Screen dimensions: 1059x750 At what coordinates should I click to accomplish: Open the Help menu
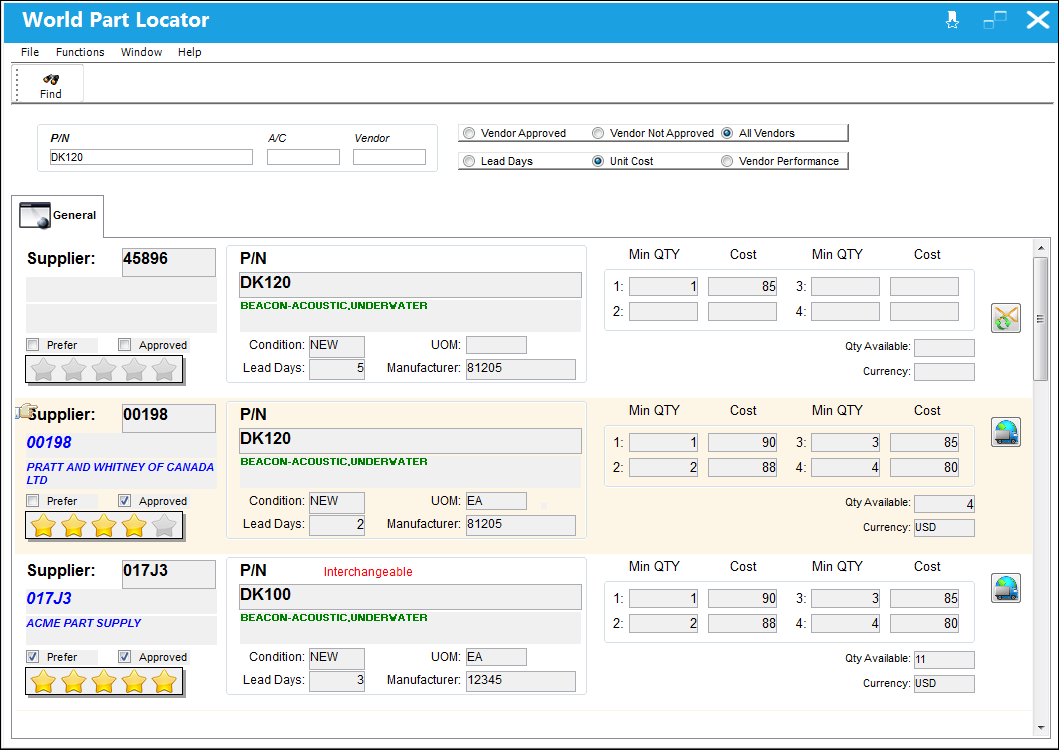(x=190, y=52)
